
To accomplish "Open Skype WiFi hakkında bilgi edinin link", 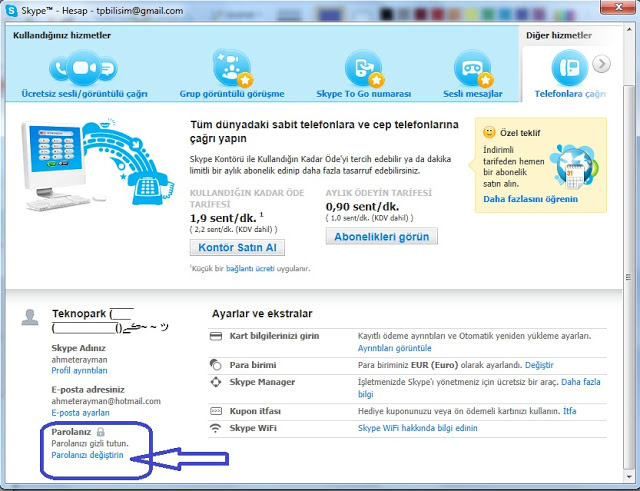I will [x=418, y=428].
